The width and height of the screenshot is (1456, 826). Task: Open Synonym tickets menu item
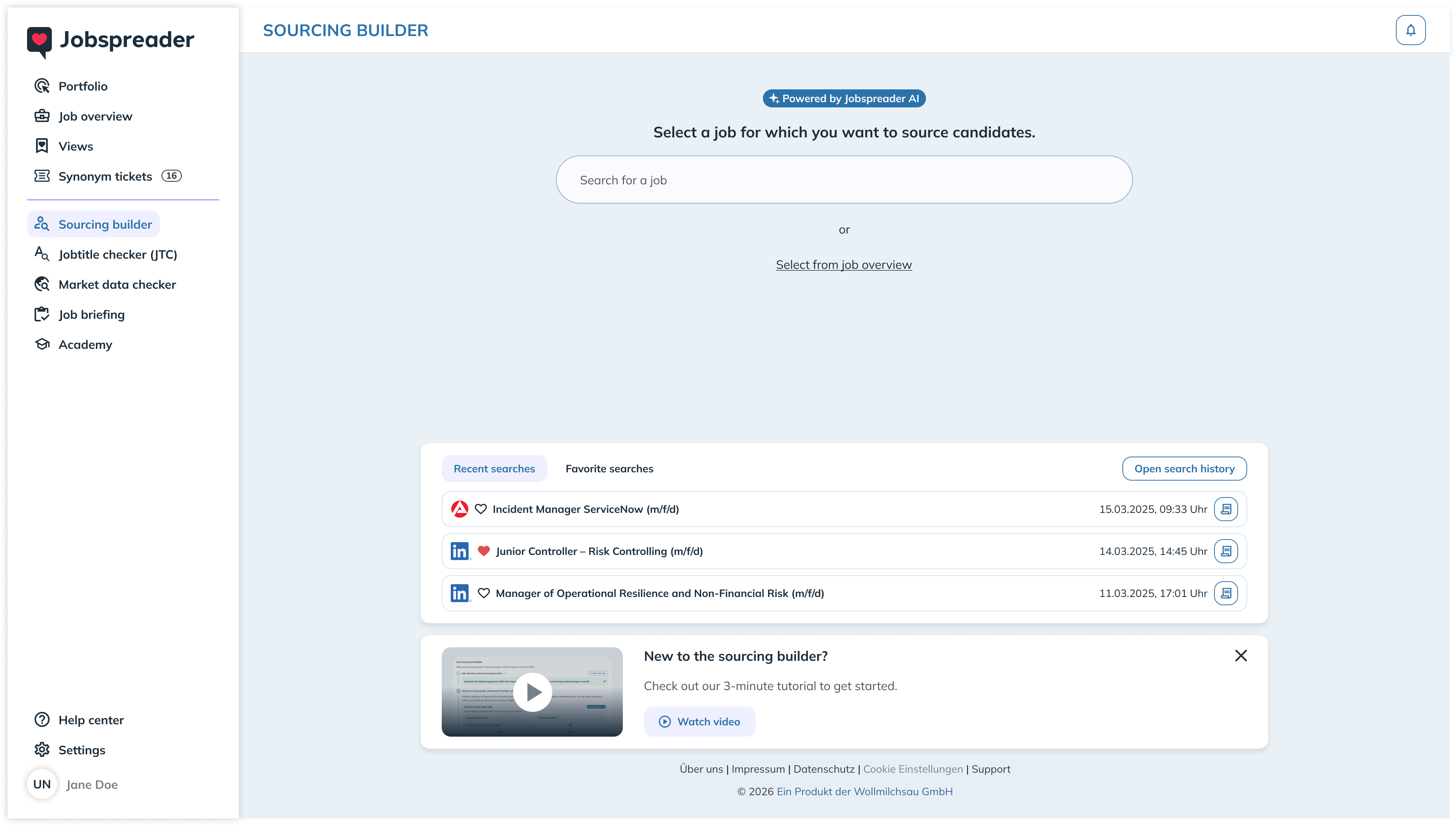click(x=106, y=176)
